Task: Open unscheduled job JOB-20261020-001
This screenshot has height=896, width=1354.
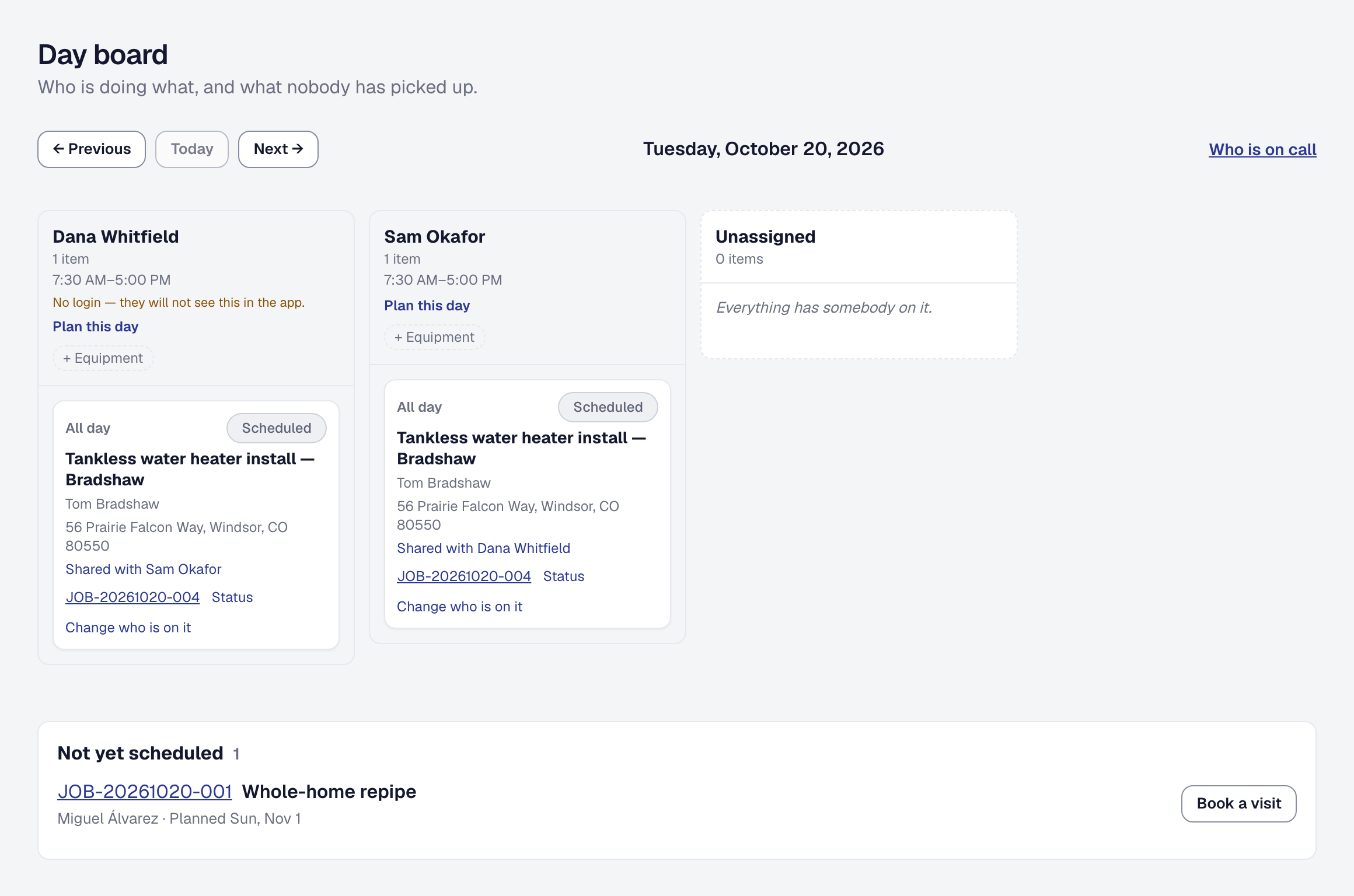Action: point(145,792)
